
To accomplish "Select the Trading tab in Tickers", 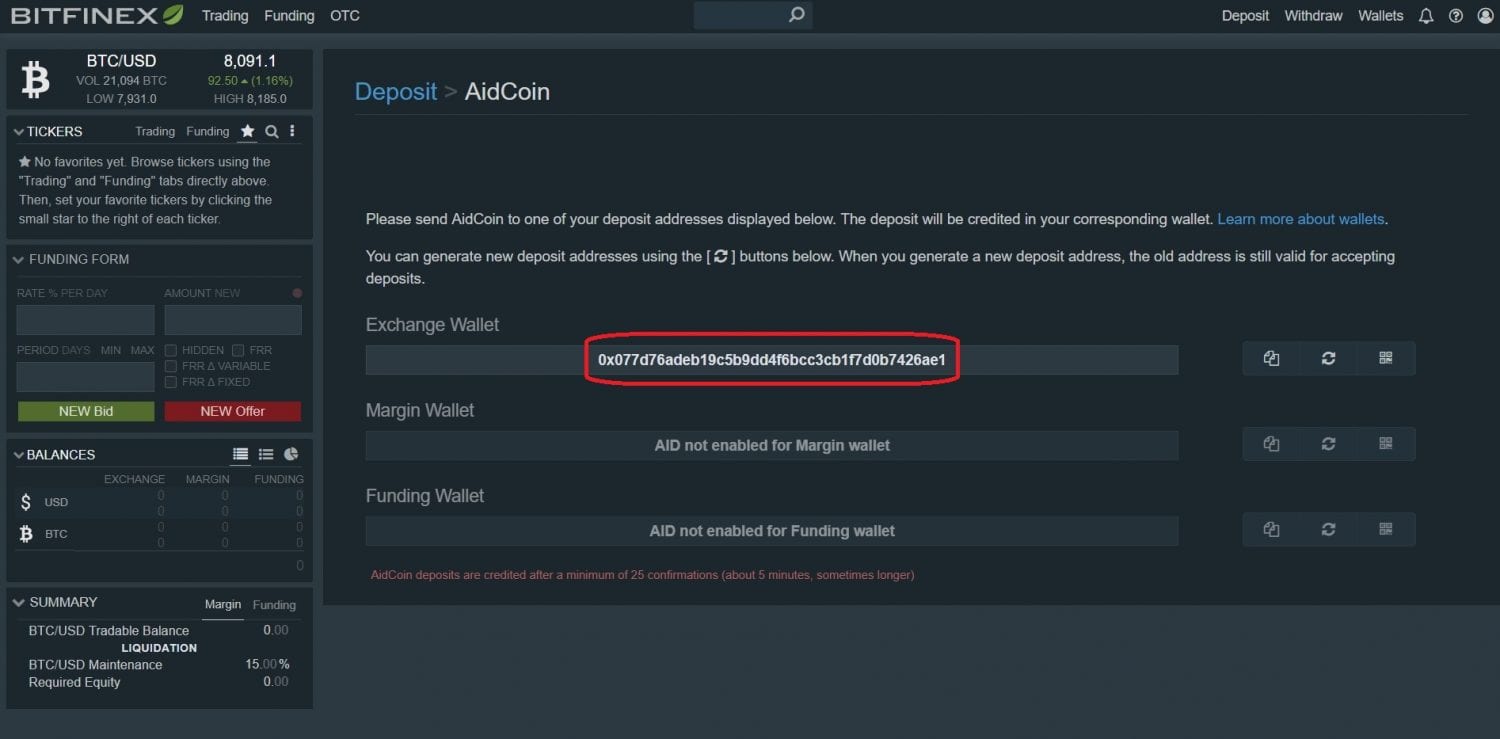I will [155, 131].
